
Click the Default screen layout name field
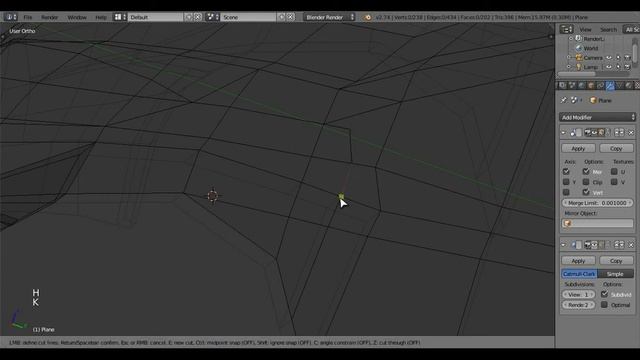pos(156,17)
